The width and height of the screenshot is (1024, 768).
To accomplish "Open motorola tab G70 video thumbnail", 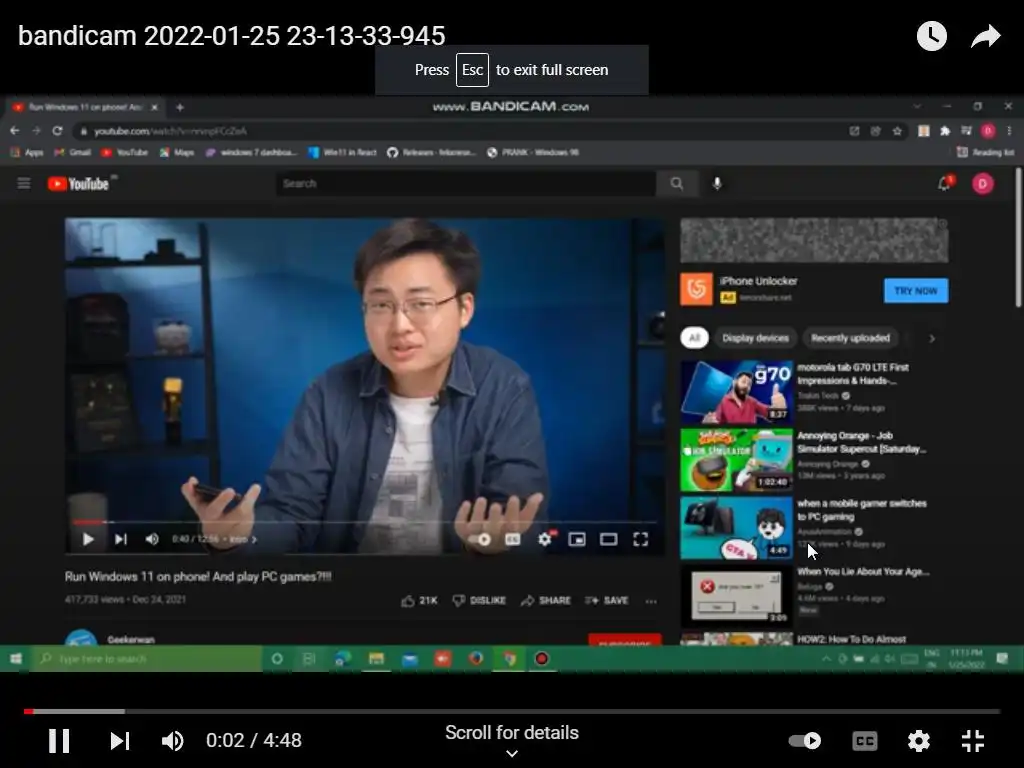I will [736, 392].
